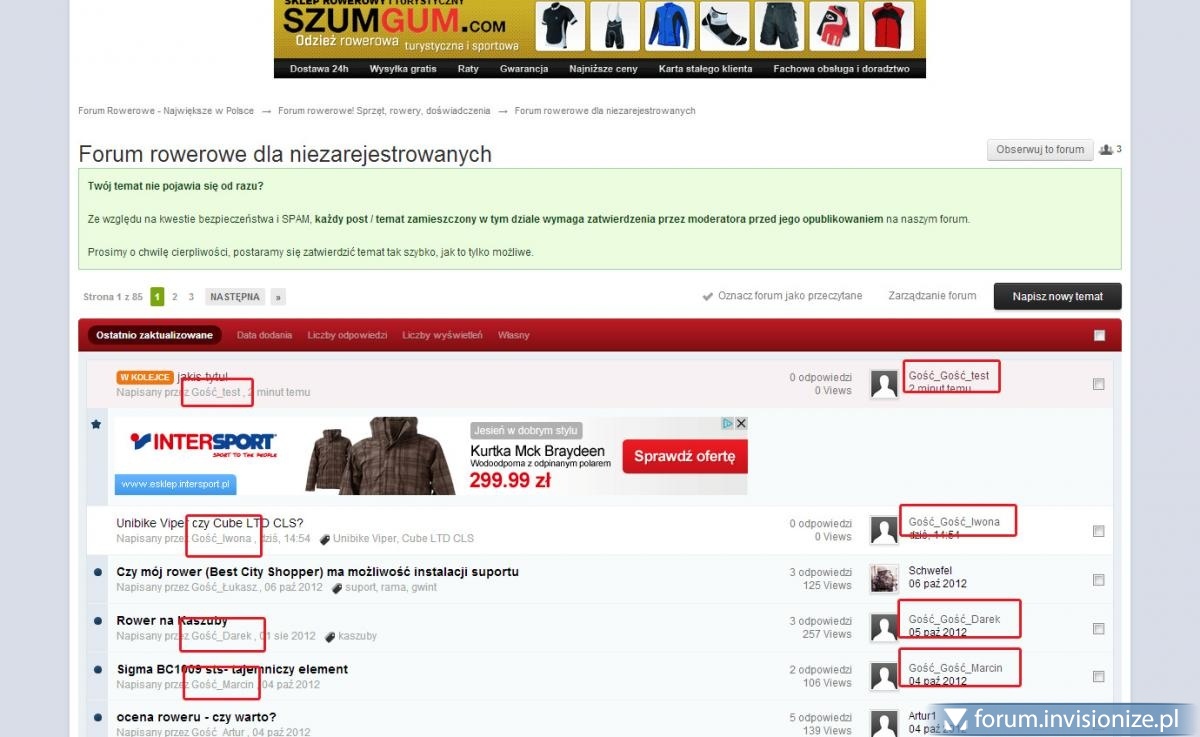Image resolution: width=1200 pixels, height=737 pixels.
Task: Click avatar of Gość_Gość_Iwona last poster
Action: [884, 531]
